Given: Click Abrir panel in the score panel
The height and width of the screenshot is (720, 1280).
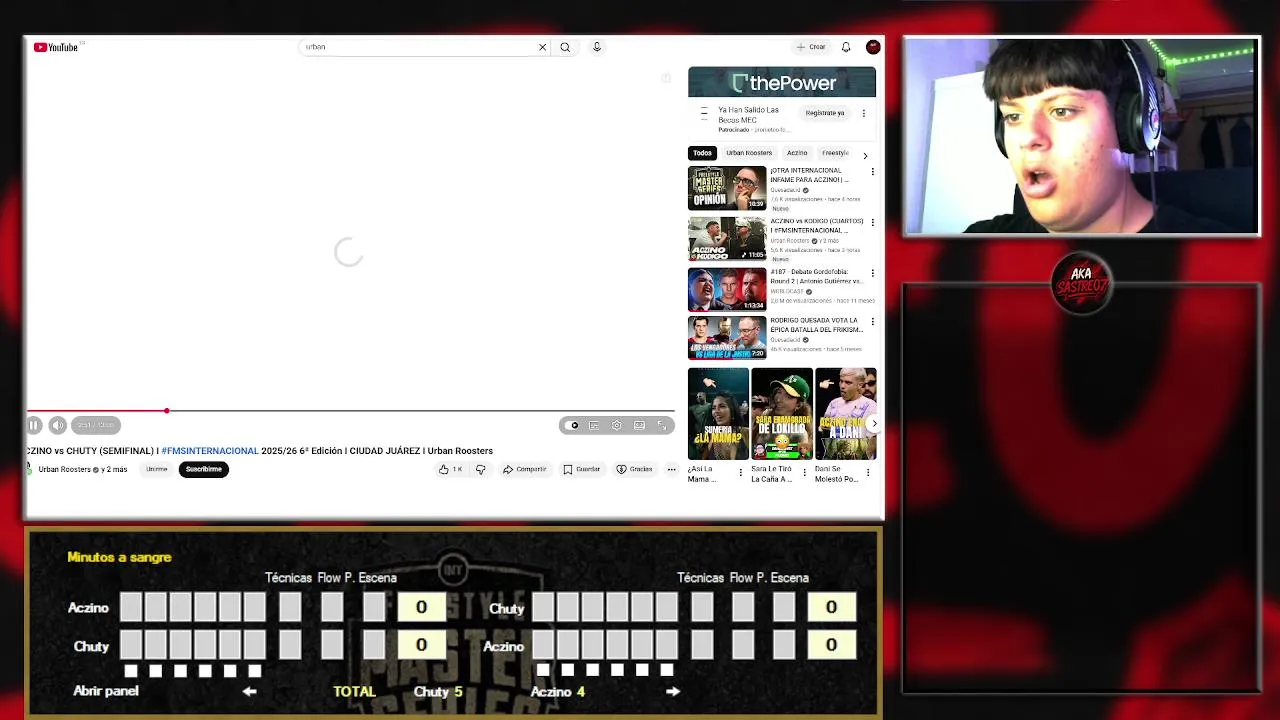Looking at the screenshot, I should (106, 691).
